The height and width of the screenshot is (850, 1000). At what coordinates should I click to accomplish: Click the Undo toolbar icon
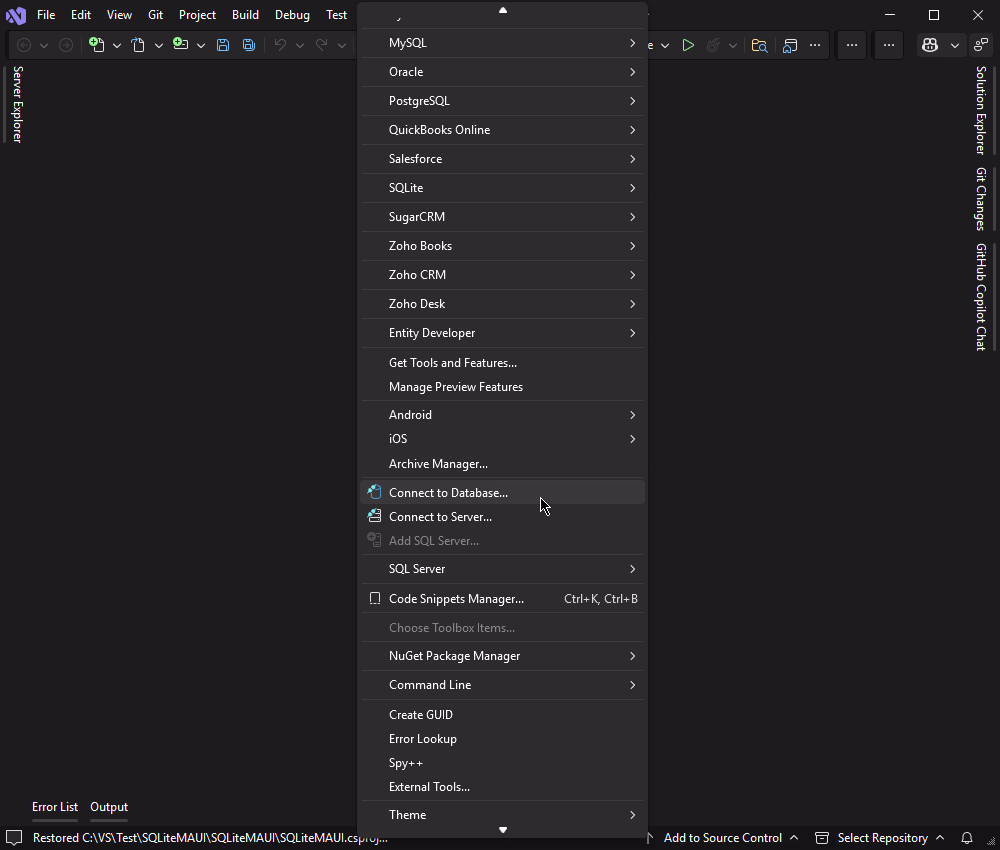coord(281,45)
